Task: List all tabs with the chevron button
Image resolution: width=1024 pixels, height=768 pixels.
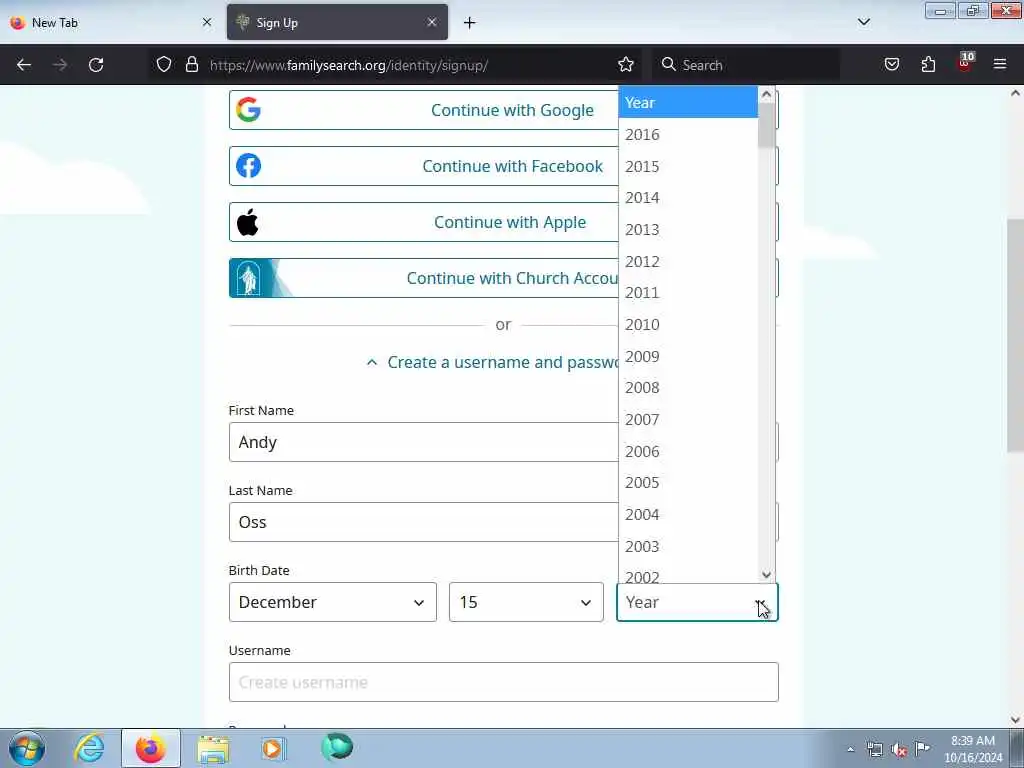Action: tap(864, 22)
